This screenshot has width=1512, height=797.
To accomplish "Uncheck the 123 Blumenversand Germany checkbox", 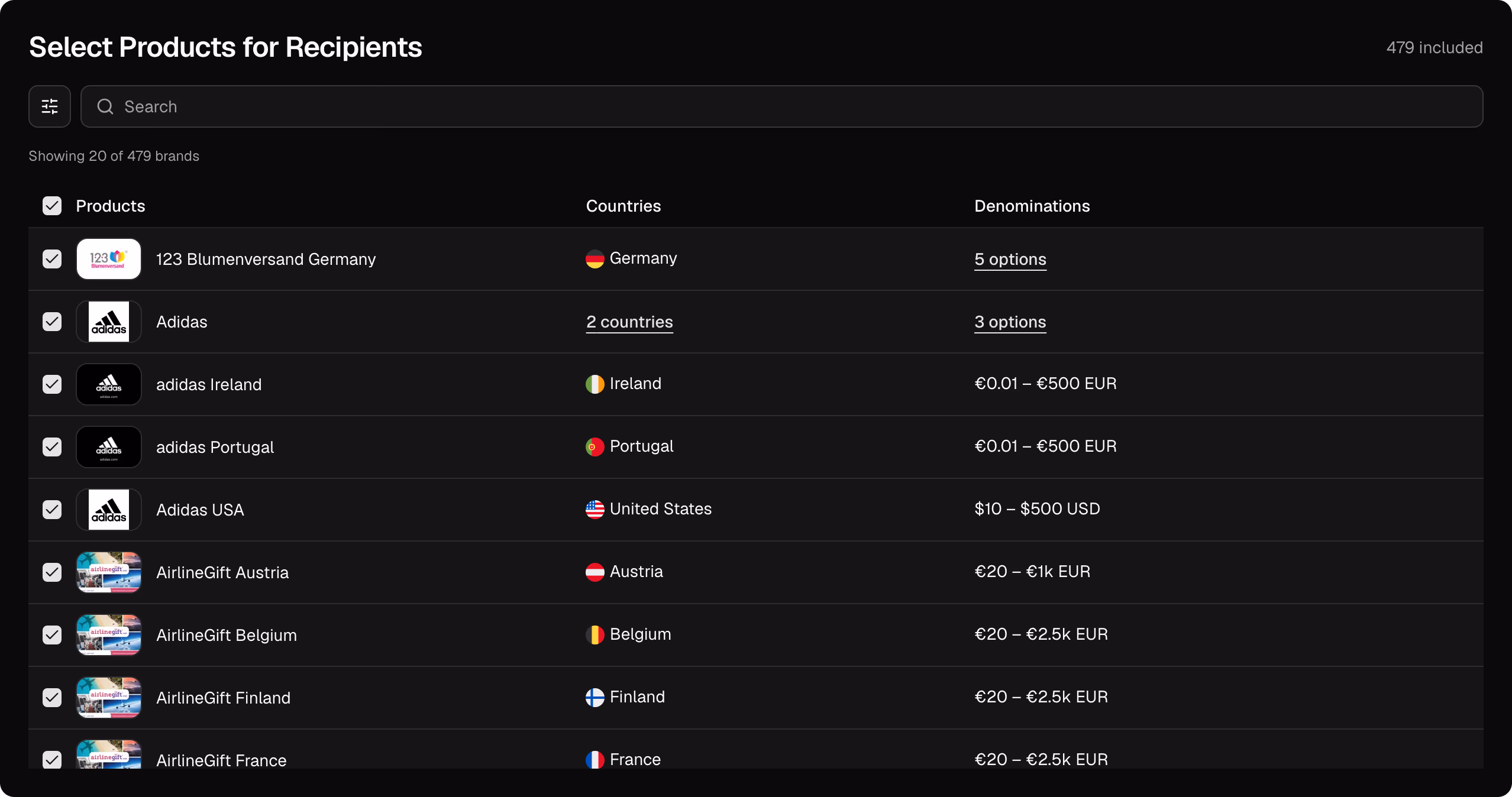I will point(52,259).
